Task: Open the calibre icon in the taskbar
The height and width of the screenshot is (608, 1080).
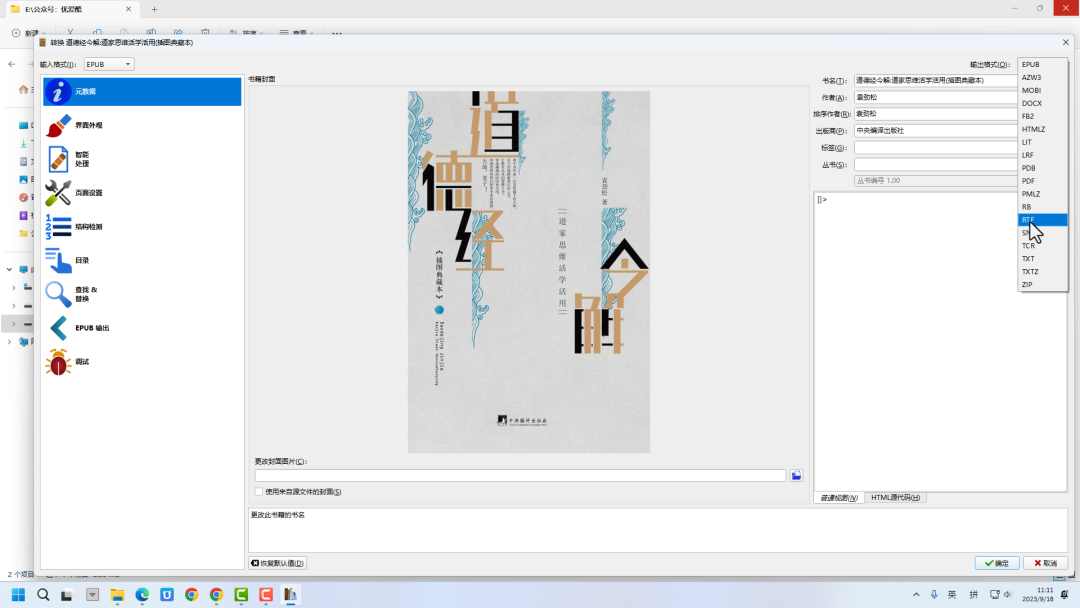Action: (x=291, y=595)
